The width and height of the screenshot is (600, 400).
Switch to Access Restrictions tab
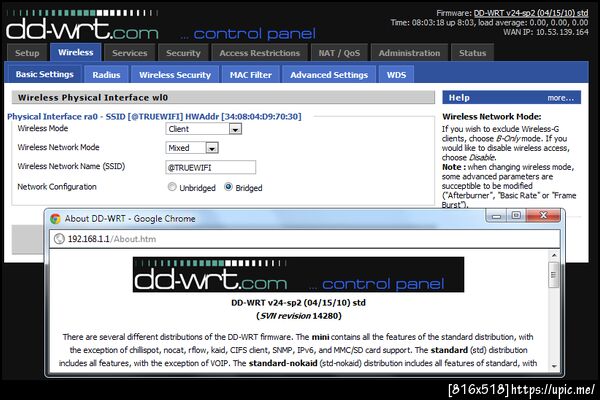click(259, 52)
